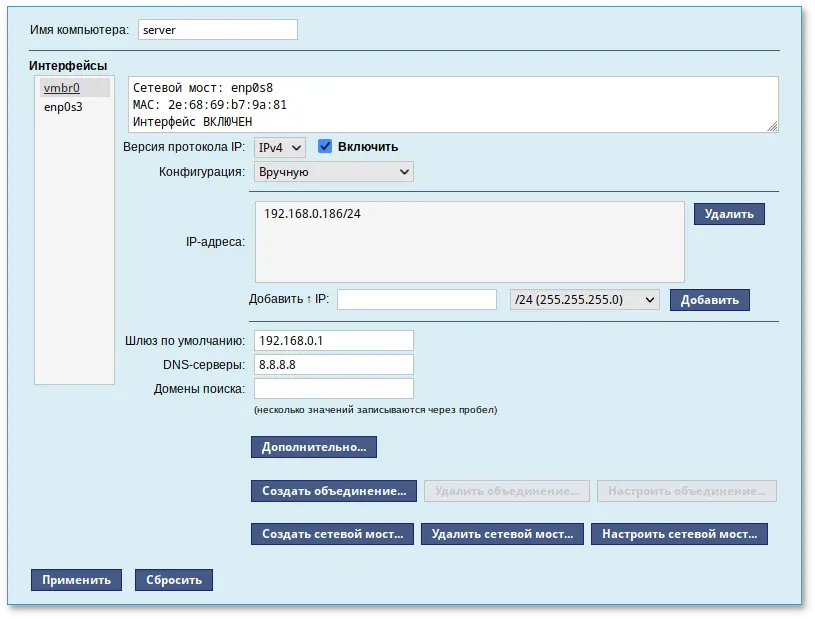Open the netmask dropdown /24 (255.255.255.0)

(x=584, y=299)
